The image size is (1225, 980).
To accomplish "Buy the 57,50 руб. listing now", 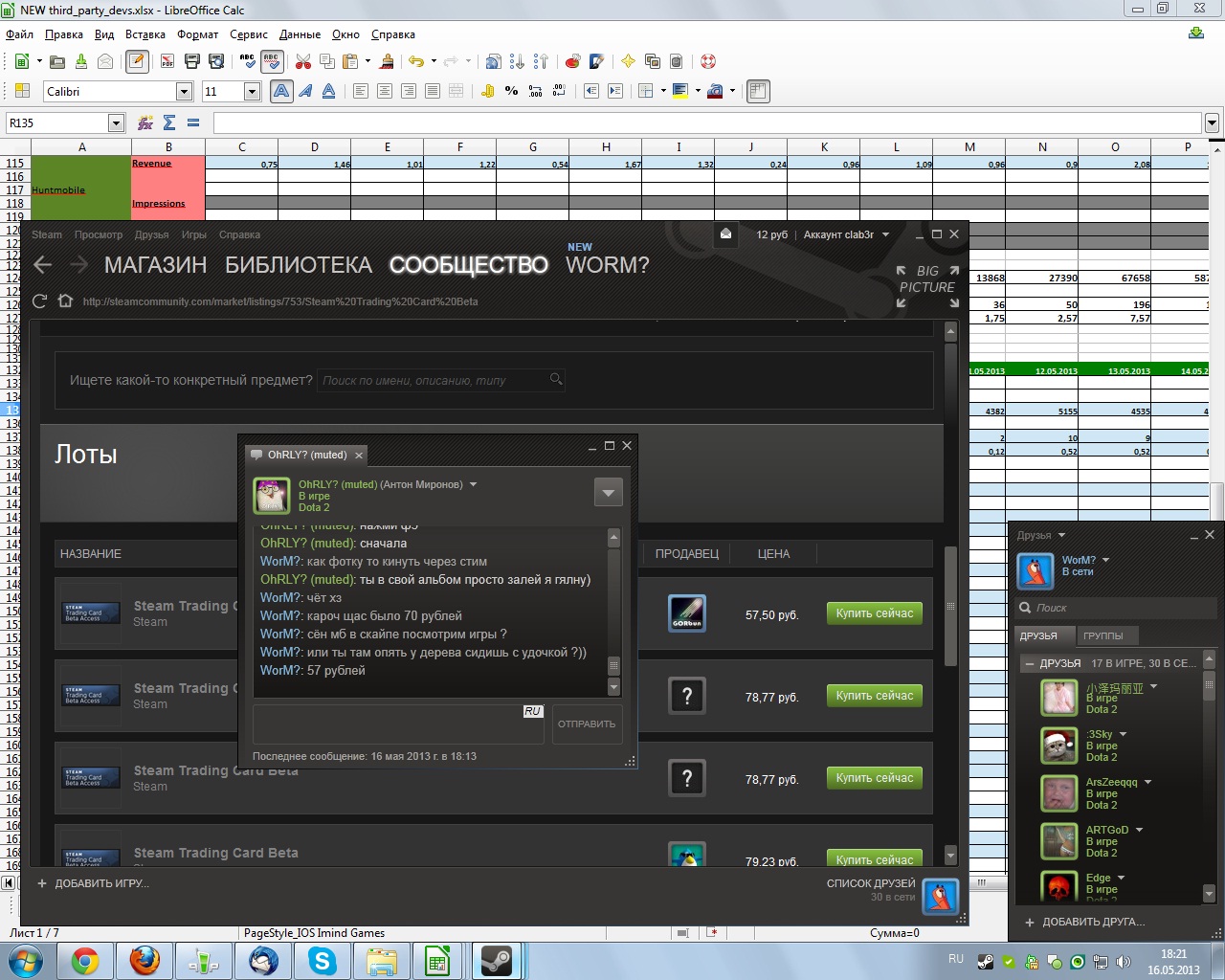I will coord(874,613).
